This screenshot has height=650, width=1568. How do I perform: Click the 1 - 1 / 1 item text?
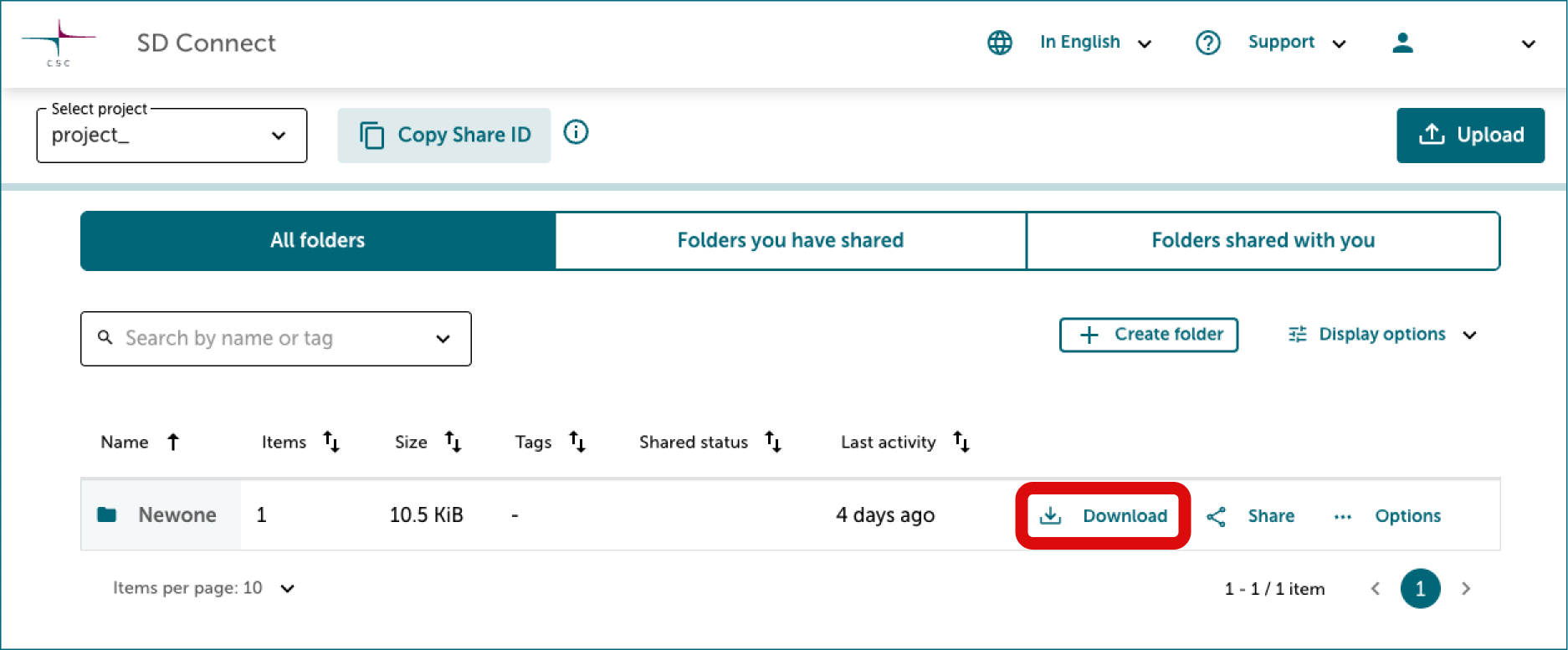pyautogui.click(x=1274, y=589)
